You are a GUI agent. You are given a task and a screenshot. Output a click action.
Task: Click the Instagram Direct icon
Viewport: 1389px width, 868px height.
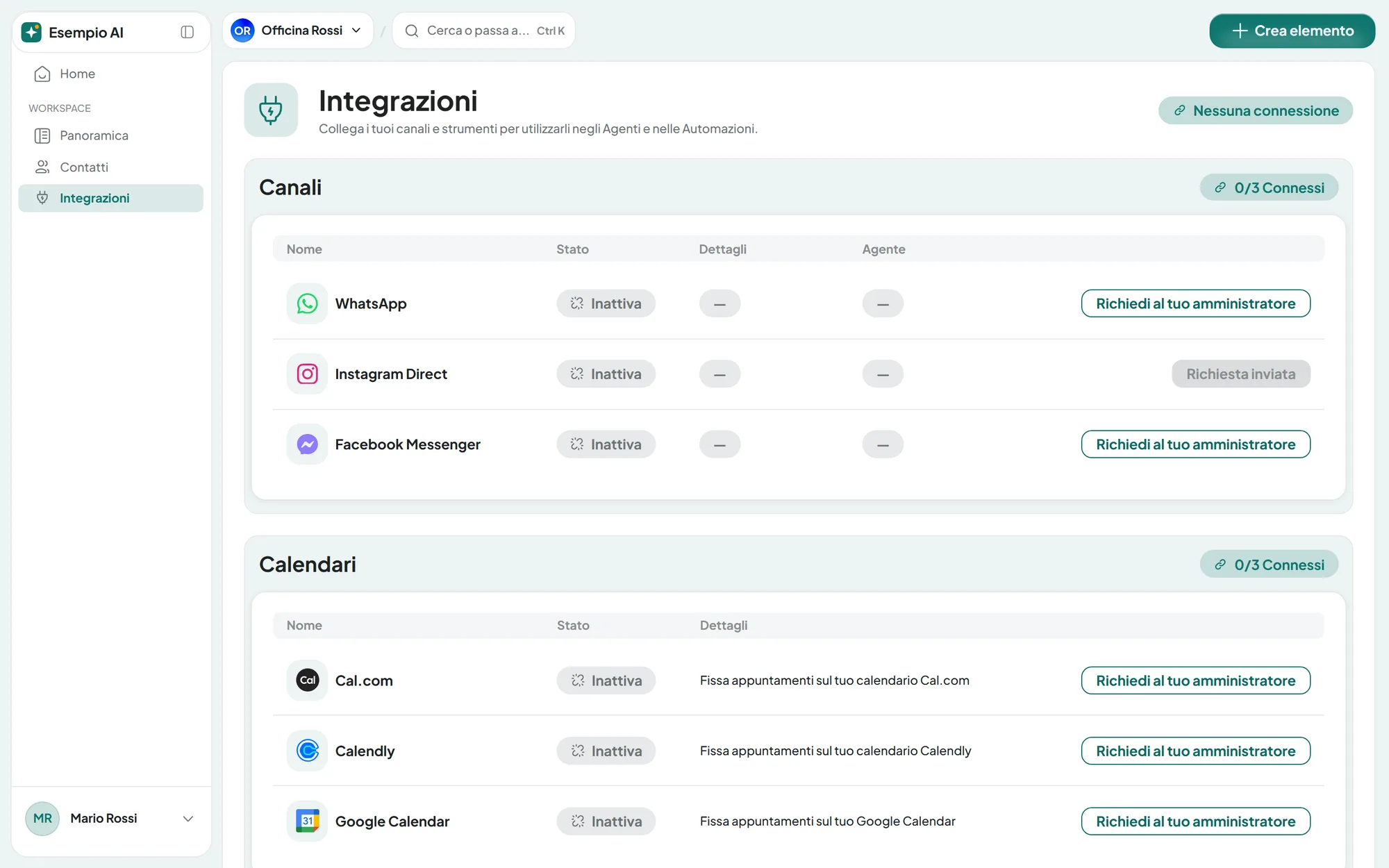pyautogui.click(x=307, y=374)
